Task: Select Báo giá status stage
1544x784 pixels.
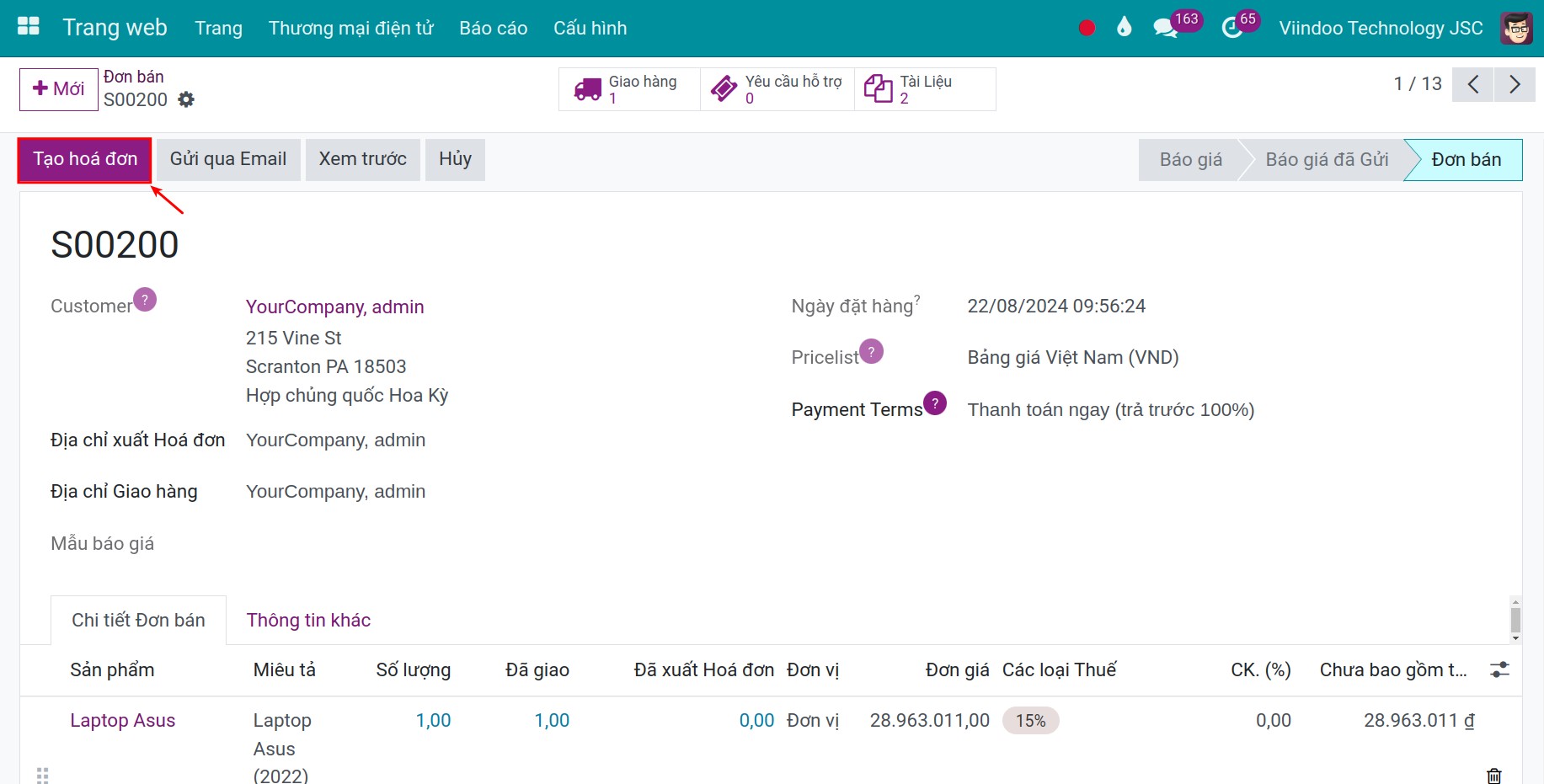Action: 1190,160
